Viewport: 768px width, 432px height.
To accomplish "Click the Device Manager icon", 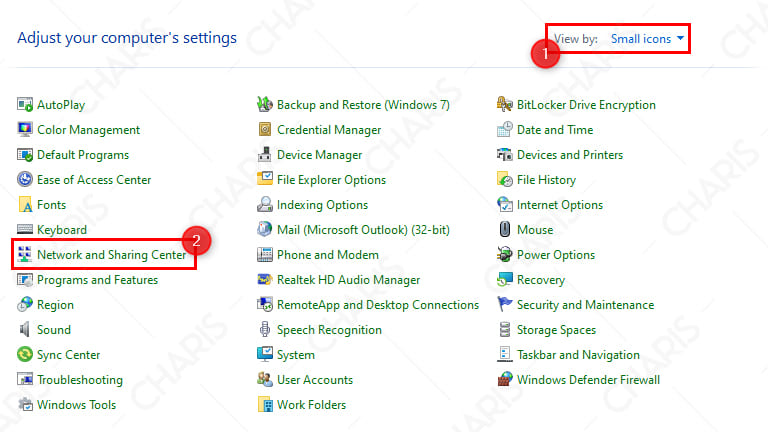I will point(265,154).
